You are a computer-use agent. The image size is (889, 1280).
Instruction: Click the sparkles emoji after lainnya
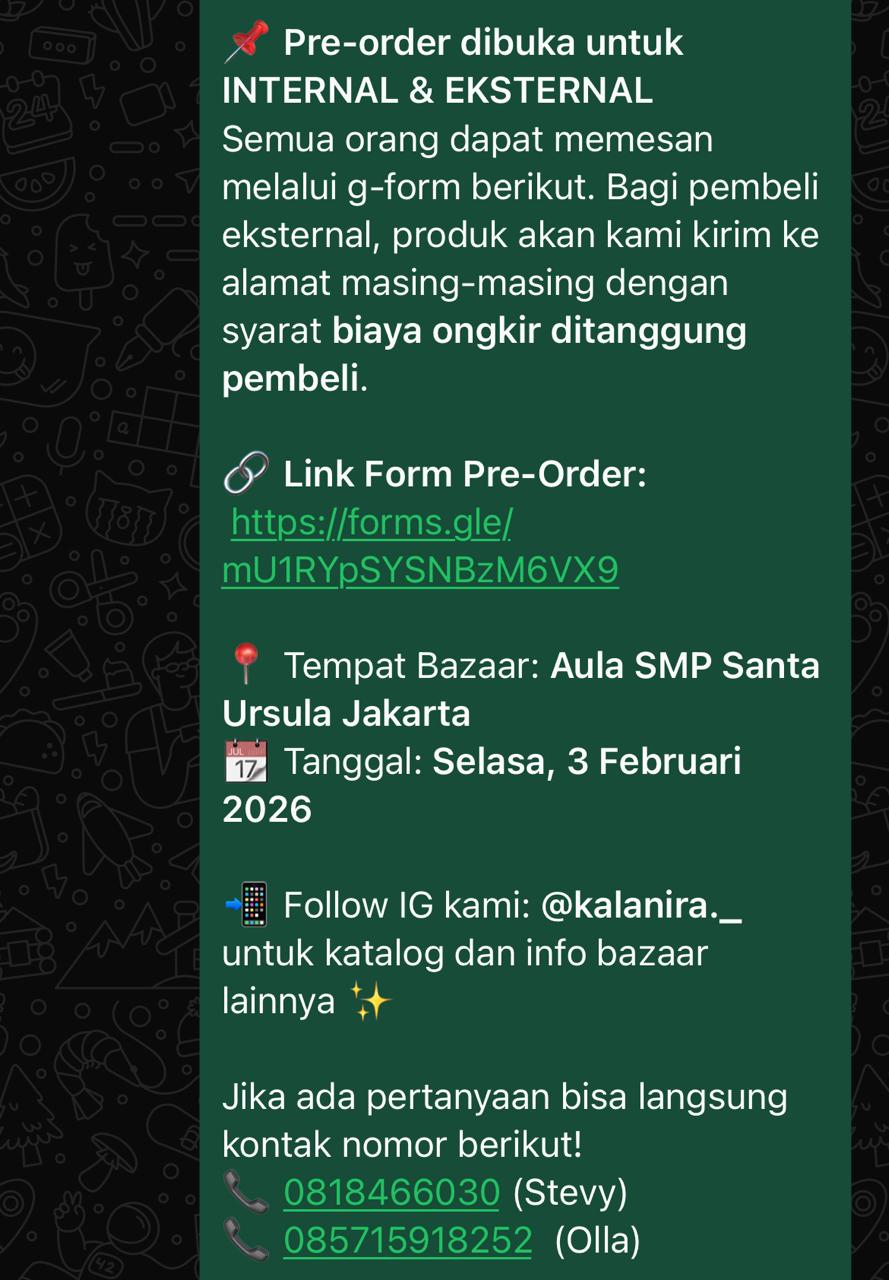tap(369, 1001)
